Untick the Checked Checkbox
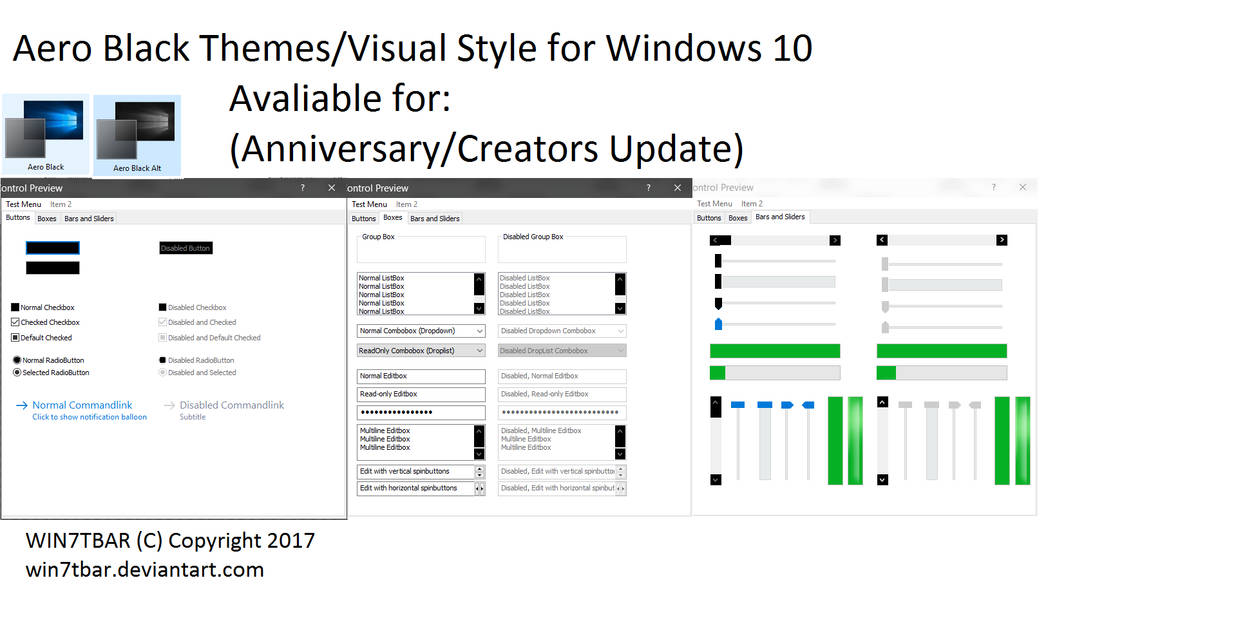 click(x=15, y=323)
